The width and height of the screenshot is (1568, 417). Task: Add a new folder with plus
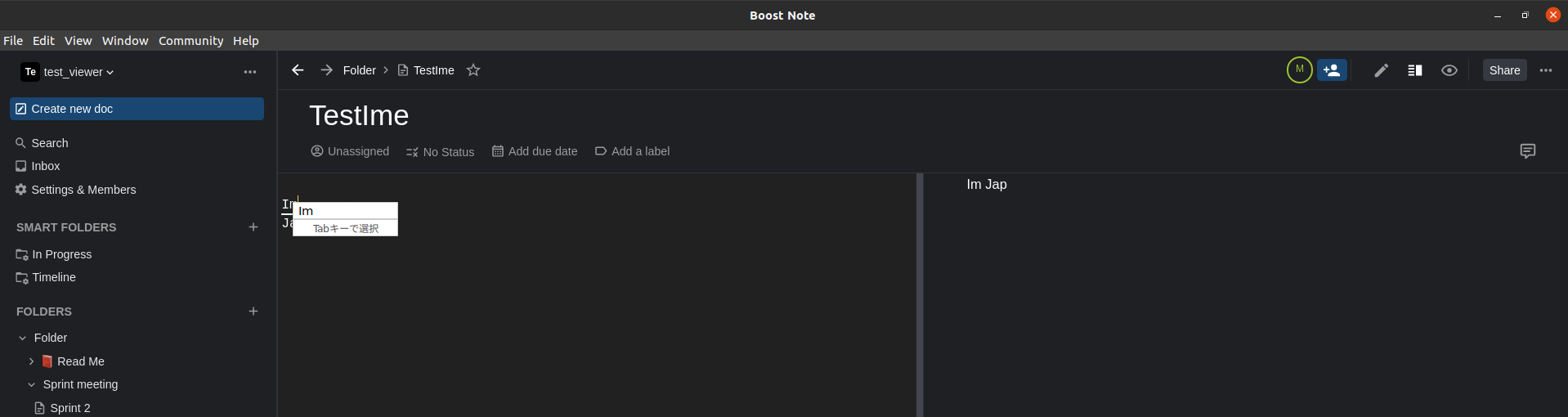pyautogui.click(x=253, y=312)
